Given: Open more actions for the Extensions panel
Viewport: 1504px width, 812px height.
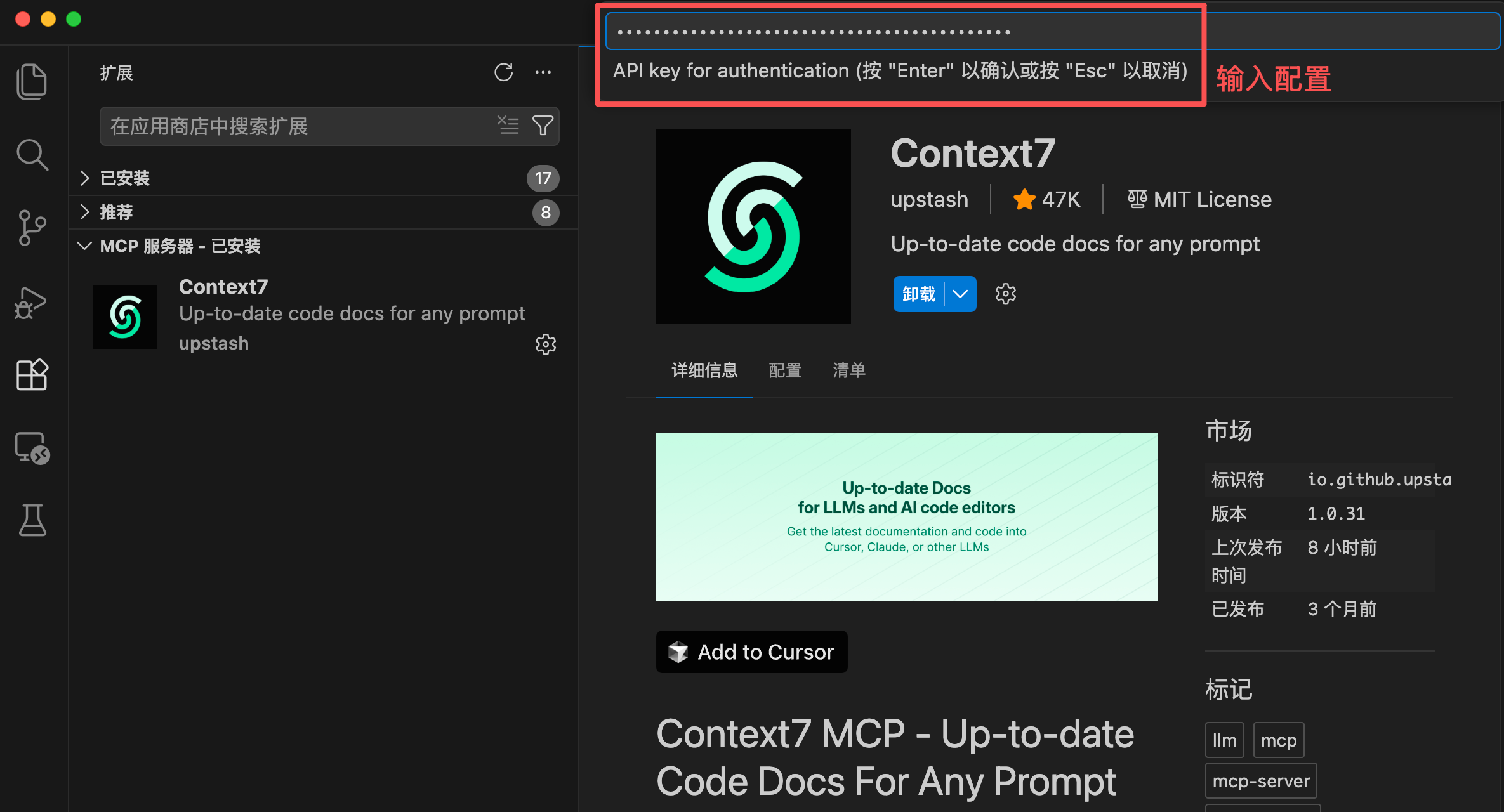Looking at the screenshot, I should (x=543, y=72).
